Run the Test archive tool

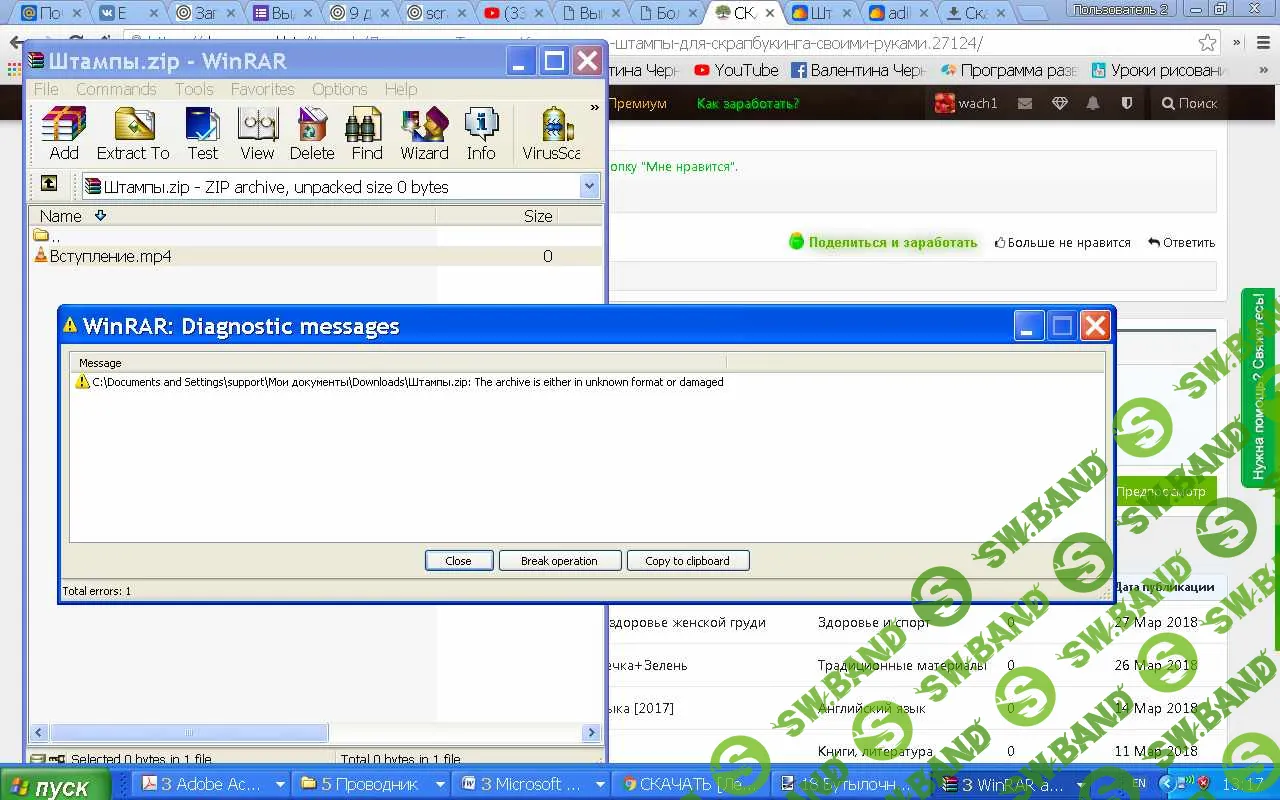point(202,133)
